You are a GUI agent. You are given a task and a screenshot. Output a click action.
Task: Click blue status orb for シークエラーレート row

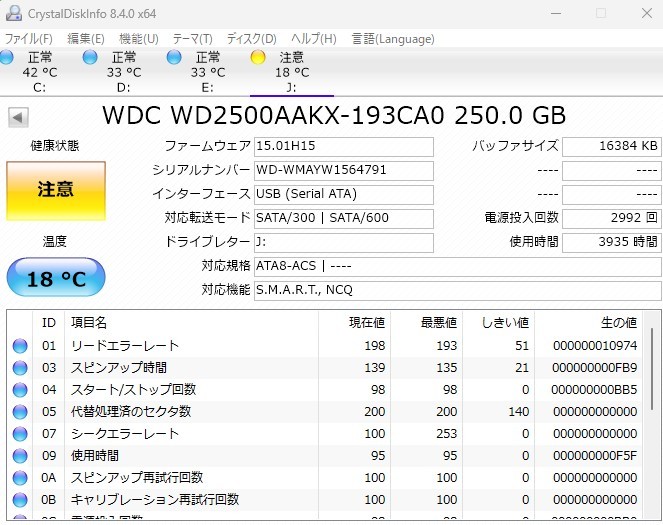20,434
